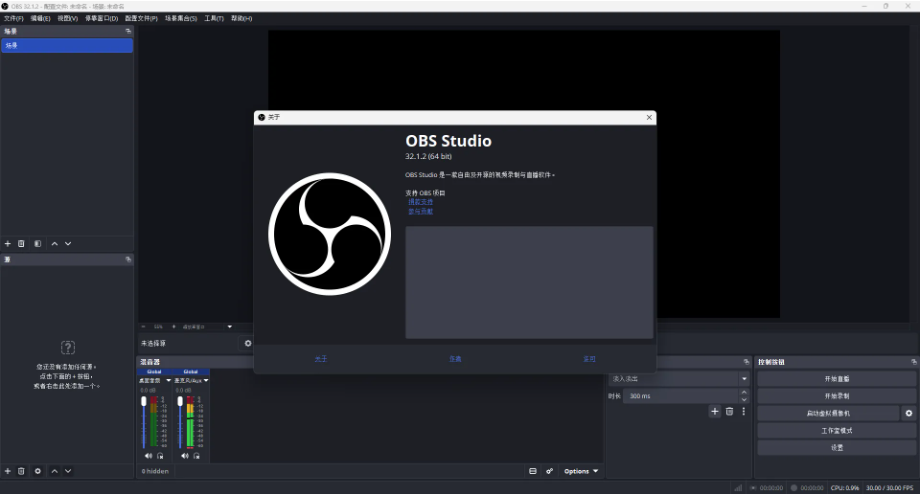Image resolution: width=921 pixels, height=494 pixels.
Task: Open source properties gear in sources toolbar
Action: tap(38, 471)
